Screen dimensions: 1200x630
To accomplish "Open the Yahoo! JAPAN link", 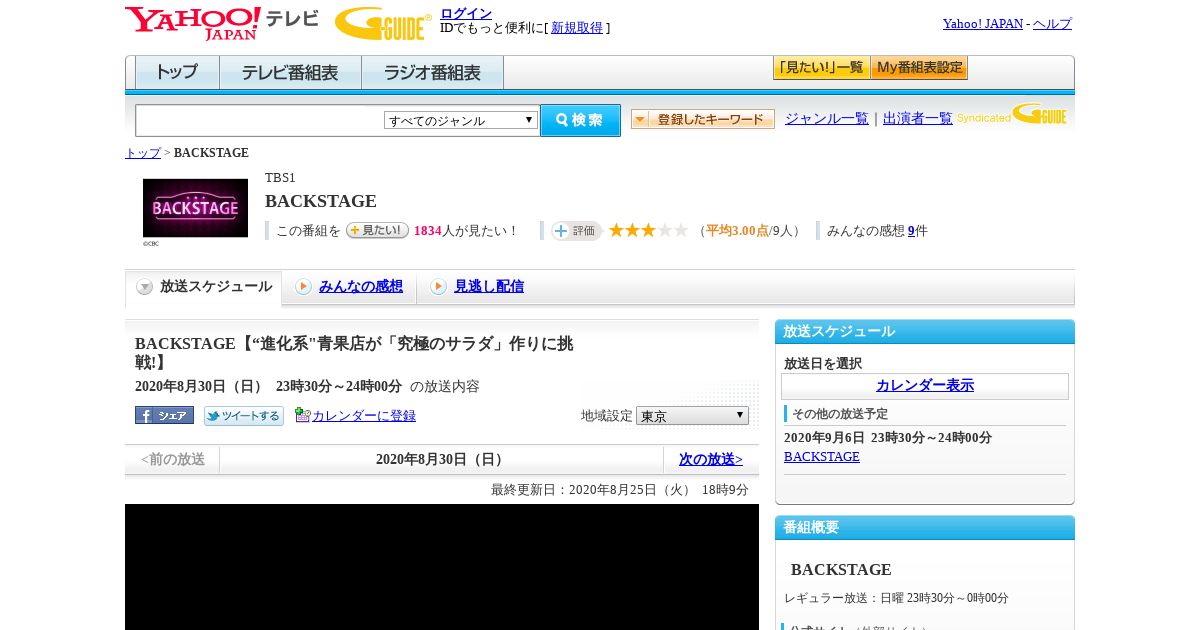I will coord(983,24).
